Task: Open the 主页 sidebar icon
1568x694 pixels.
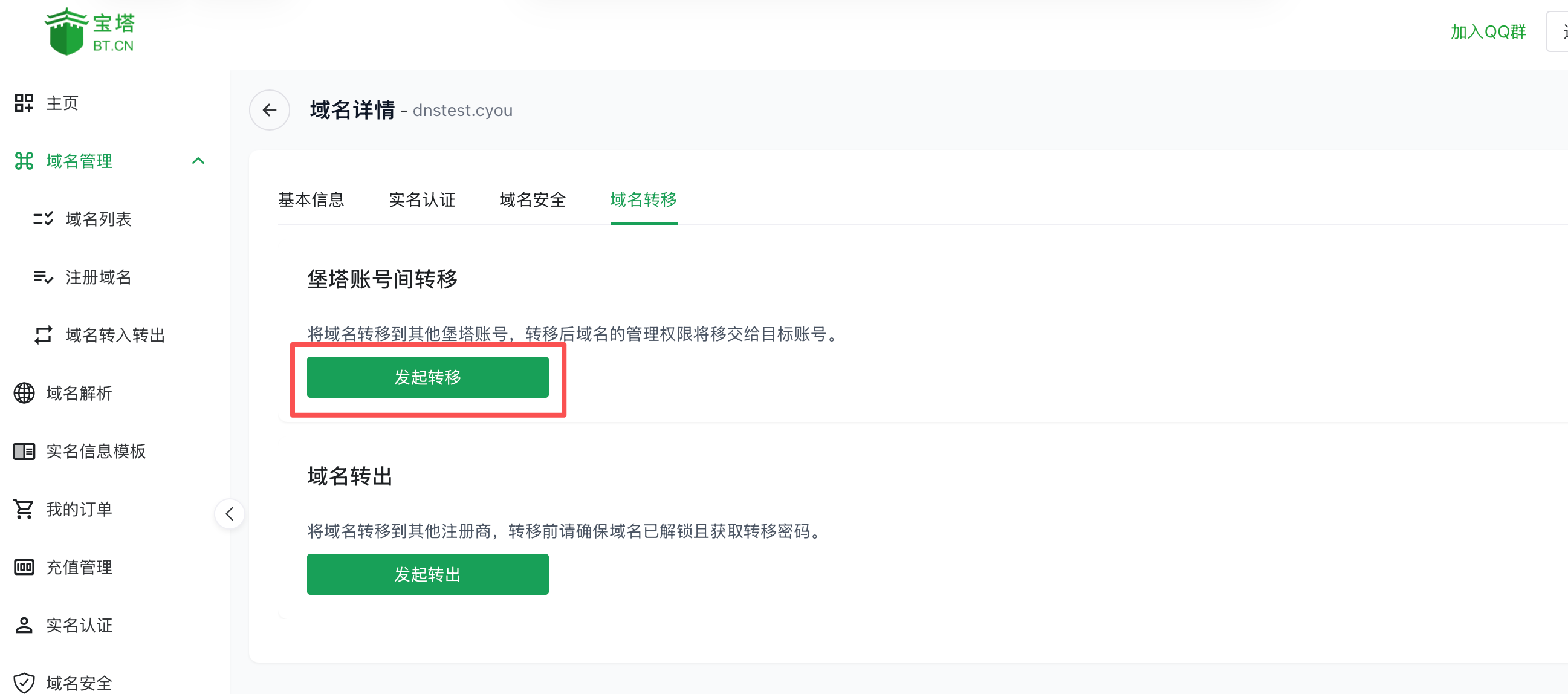Action: pyautogui.click(x=23, y=102)
